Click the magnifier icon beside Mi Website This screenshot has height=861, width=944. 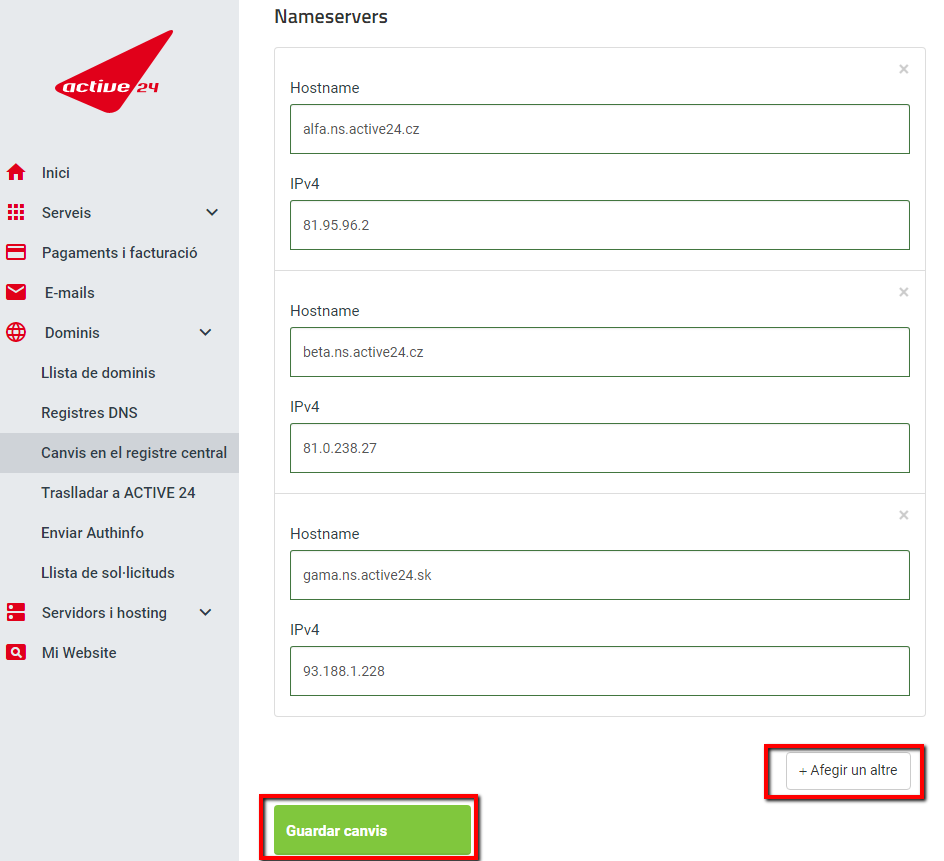coord(16,652)
